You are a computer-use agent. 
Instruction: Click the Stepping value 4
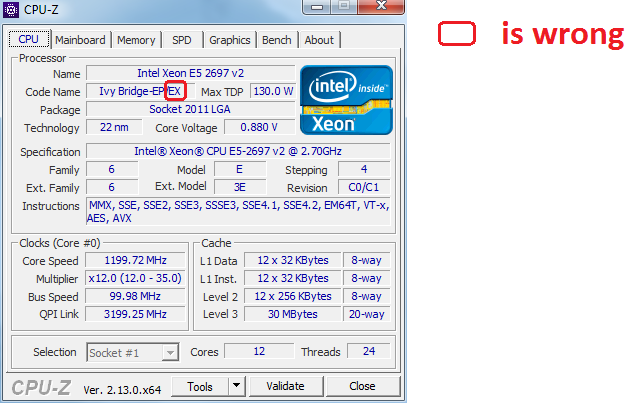click(x=364, y=169)
